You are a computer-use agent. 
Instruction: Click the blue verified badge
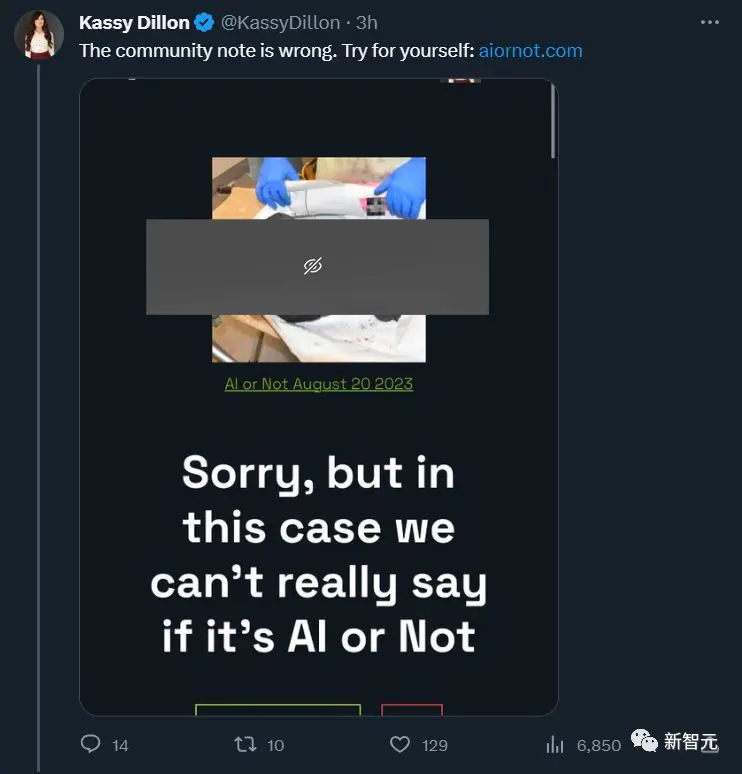coord(204,22)
